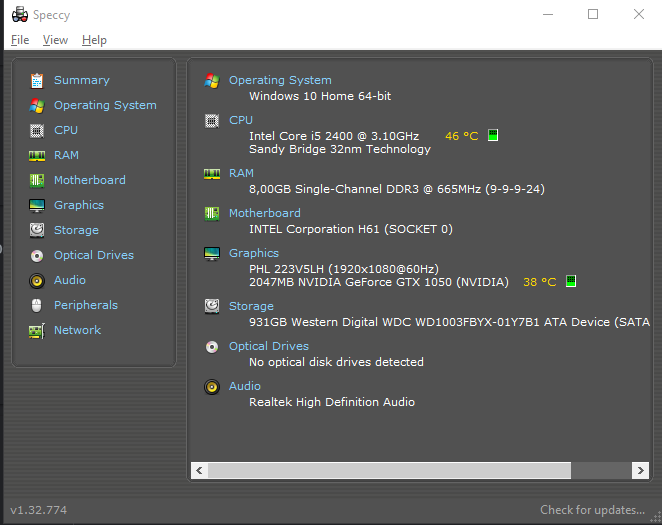
Task: Click the Optical Drives disc icon in summary pane
Action: click(x=212, y=347)
